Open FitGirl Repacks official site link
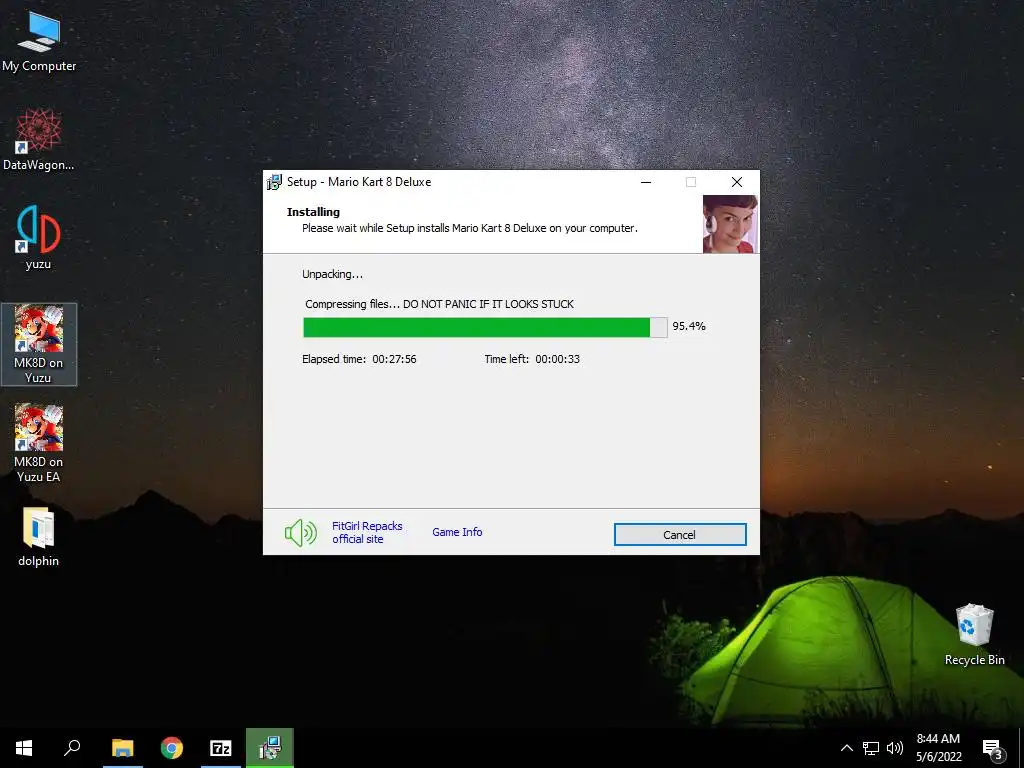This screenshot has width=1024, height=768. 367,532
